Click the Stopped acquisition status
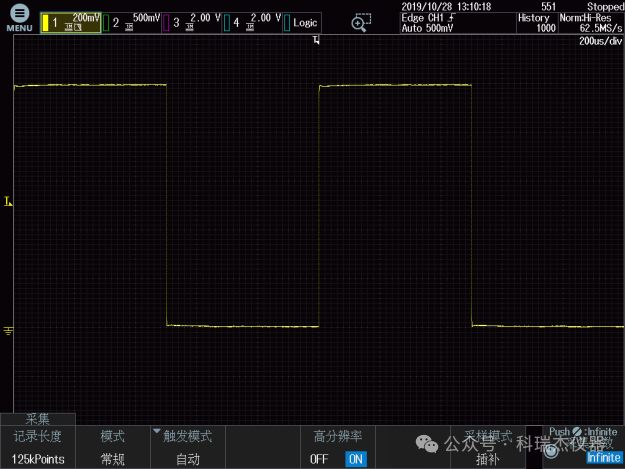625x469 pixels. click(605, 6)
